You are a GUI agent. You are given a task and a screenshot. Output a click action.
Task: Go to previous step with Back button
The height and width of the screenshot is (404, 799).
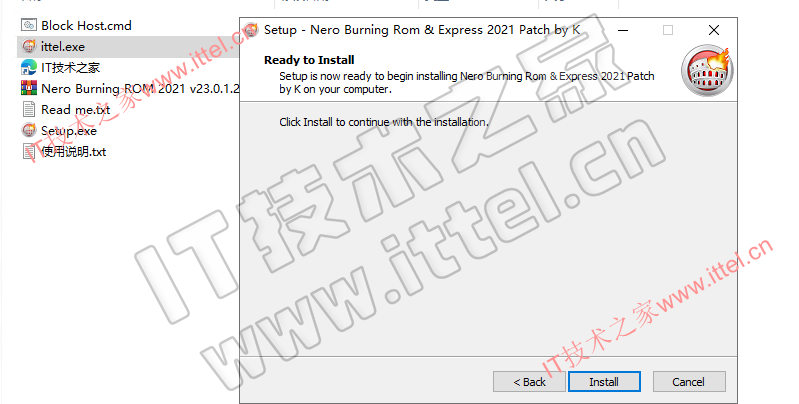click(x=529, y=382)
